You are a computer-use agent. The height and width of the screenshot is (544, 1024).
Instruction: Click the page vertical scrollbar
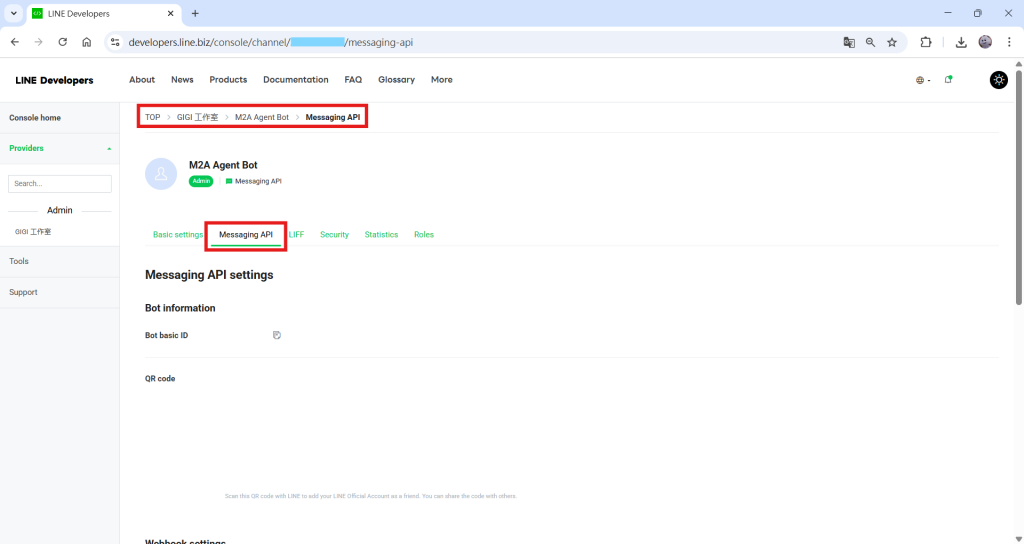[x=1019, y=186]
